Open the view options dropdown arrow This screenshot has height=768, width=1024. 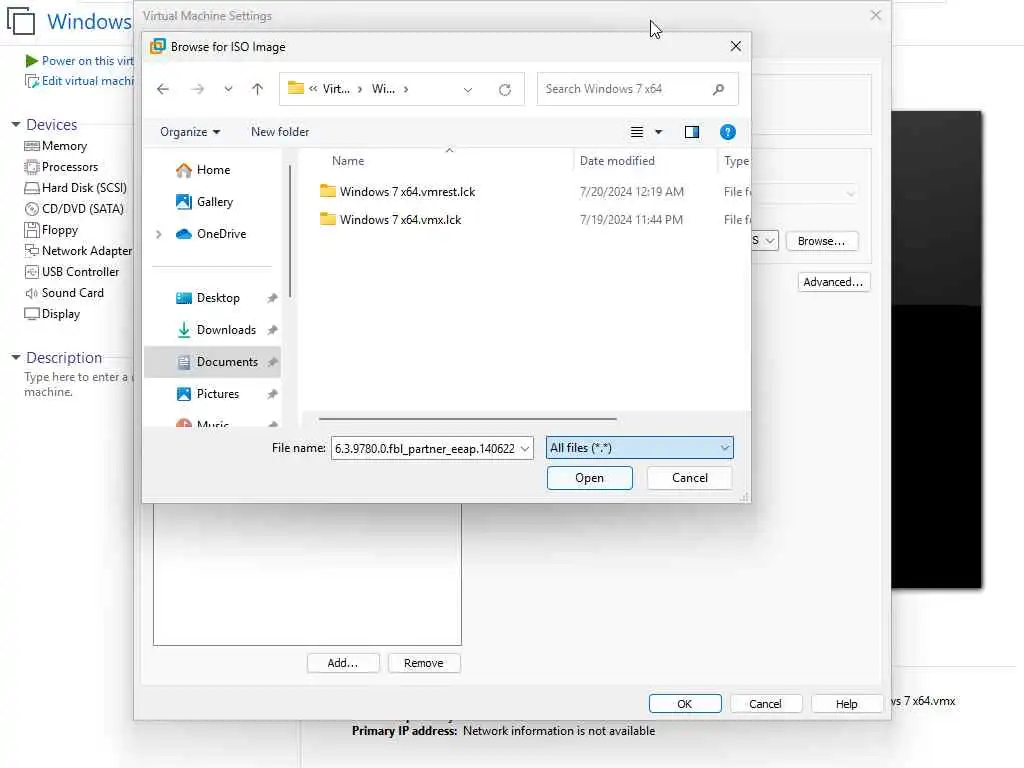click(658, 132)
